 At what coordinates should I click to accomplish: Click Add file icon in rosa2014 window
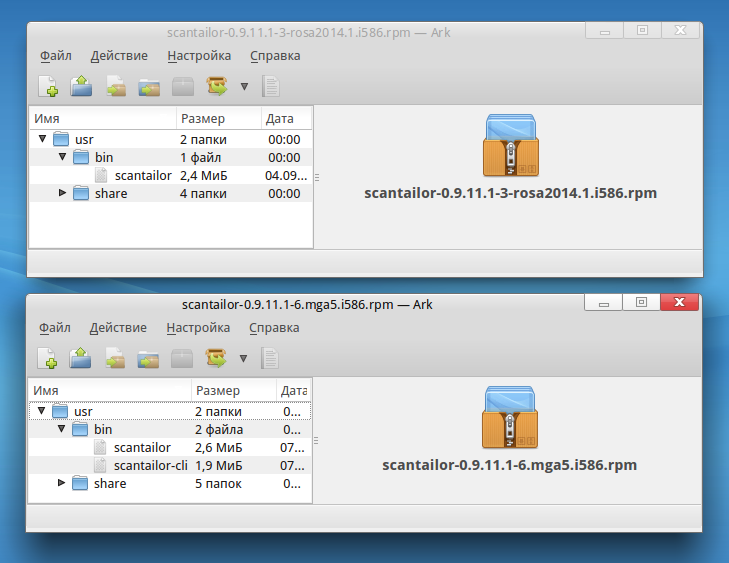(x=116, y=86)
